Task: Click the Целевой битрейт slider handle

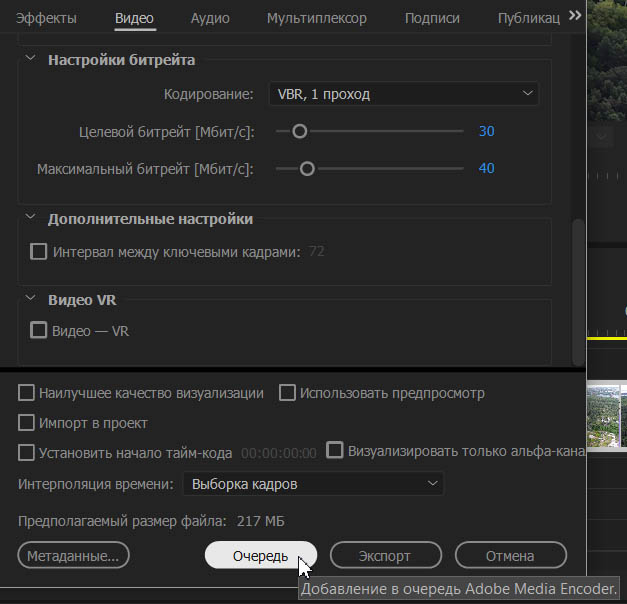Action: point(298,131)
